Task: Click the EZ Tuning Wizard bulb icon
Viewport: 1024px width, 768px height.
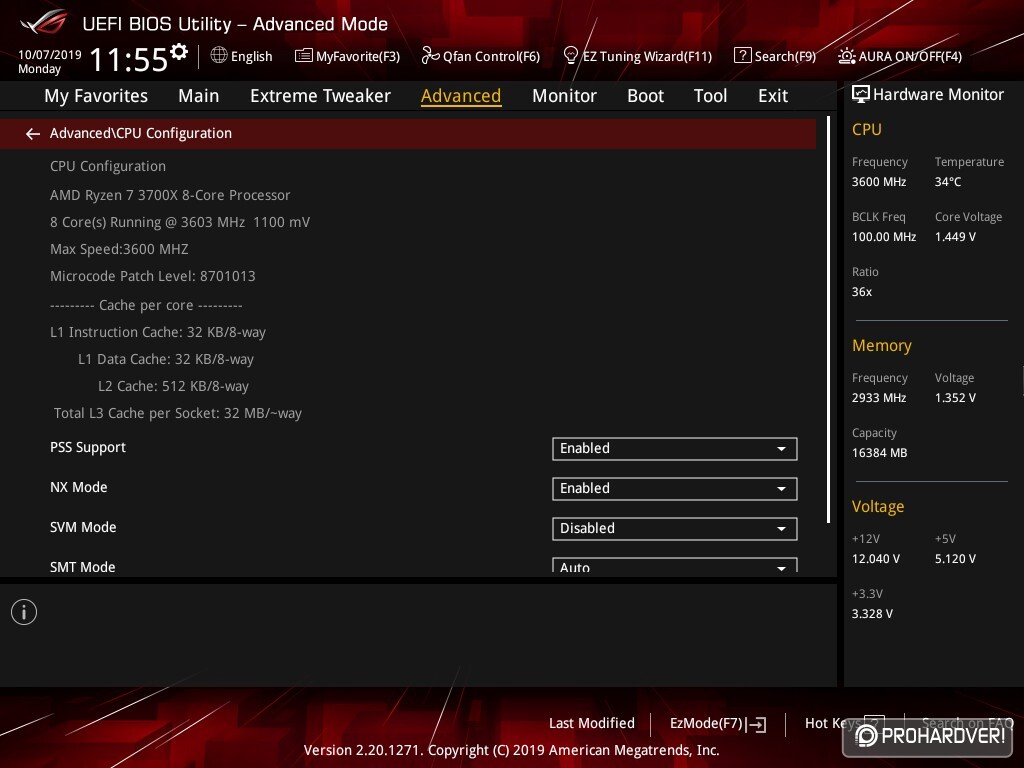Action: click(570, 56)
